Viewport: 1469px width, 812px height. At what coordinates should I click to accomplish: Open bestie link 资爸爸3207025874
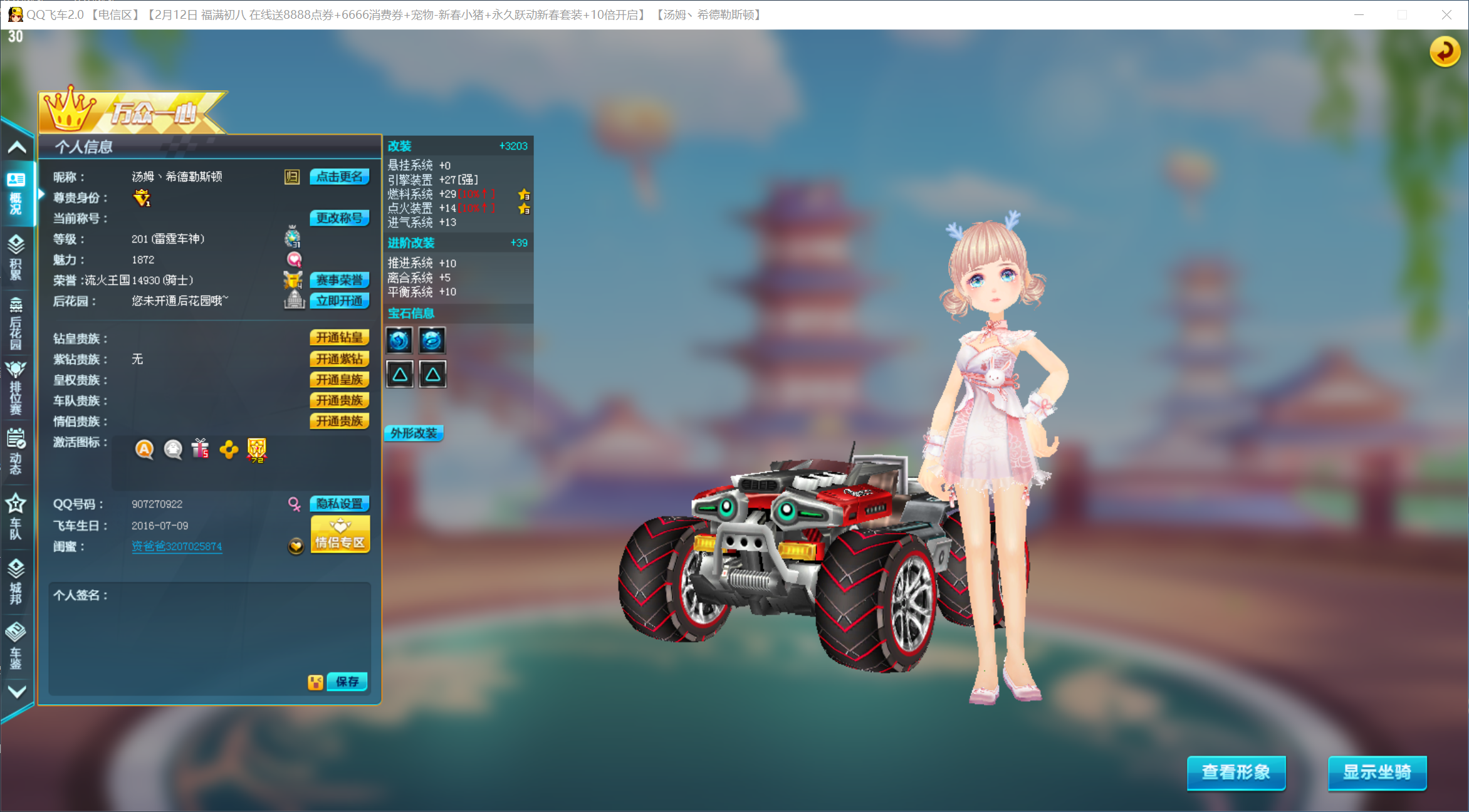pyautogui.click(x=177, y=546)
